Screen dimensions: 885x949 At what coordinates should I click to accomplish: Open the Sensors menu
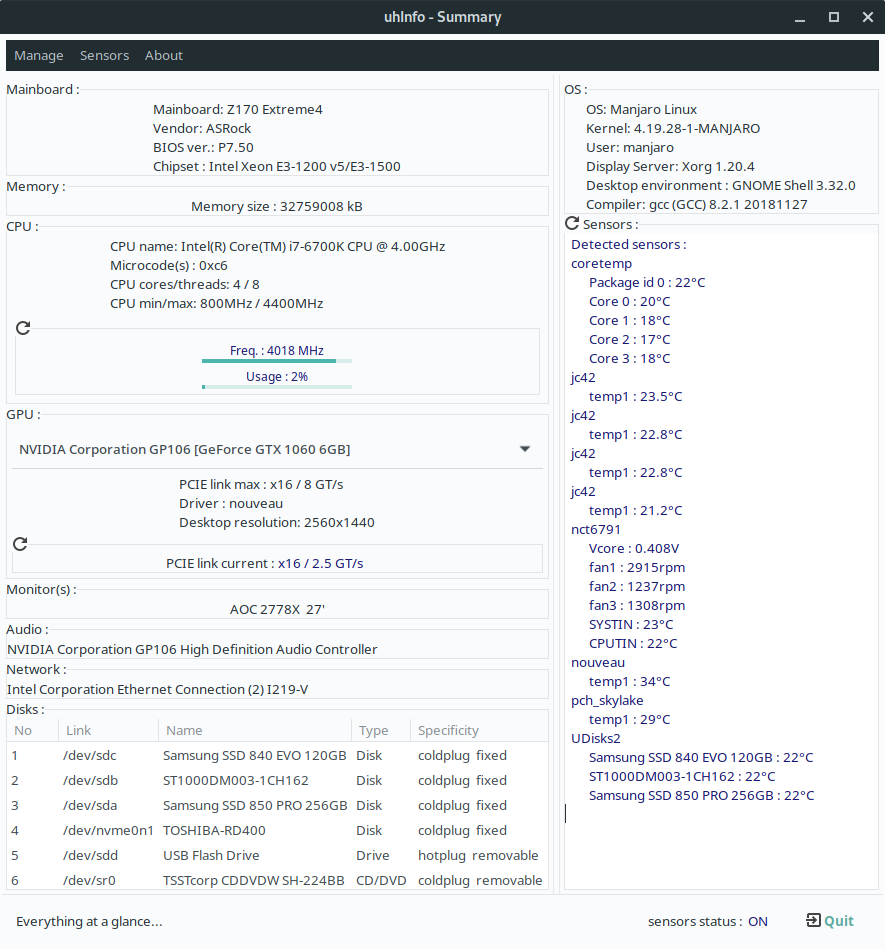[105, 56]
